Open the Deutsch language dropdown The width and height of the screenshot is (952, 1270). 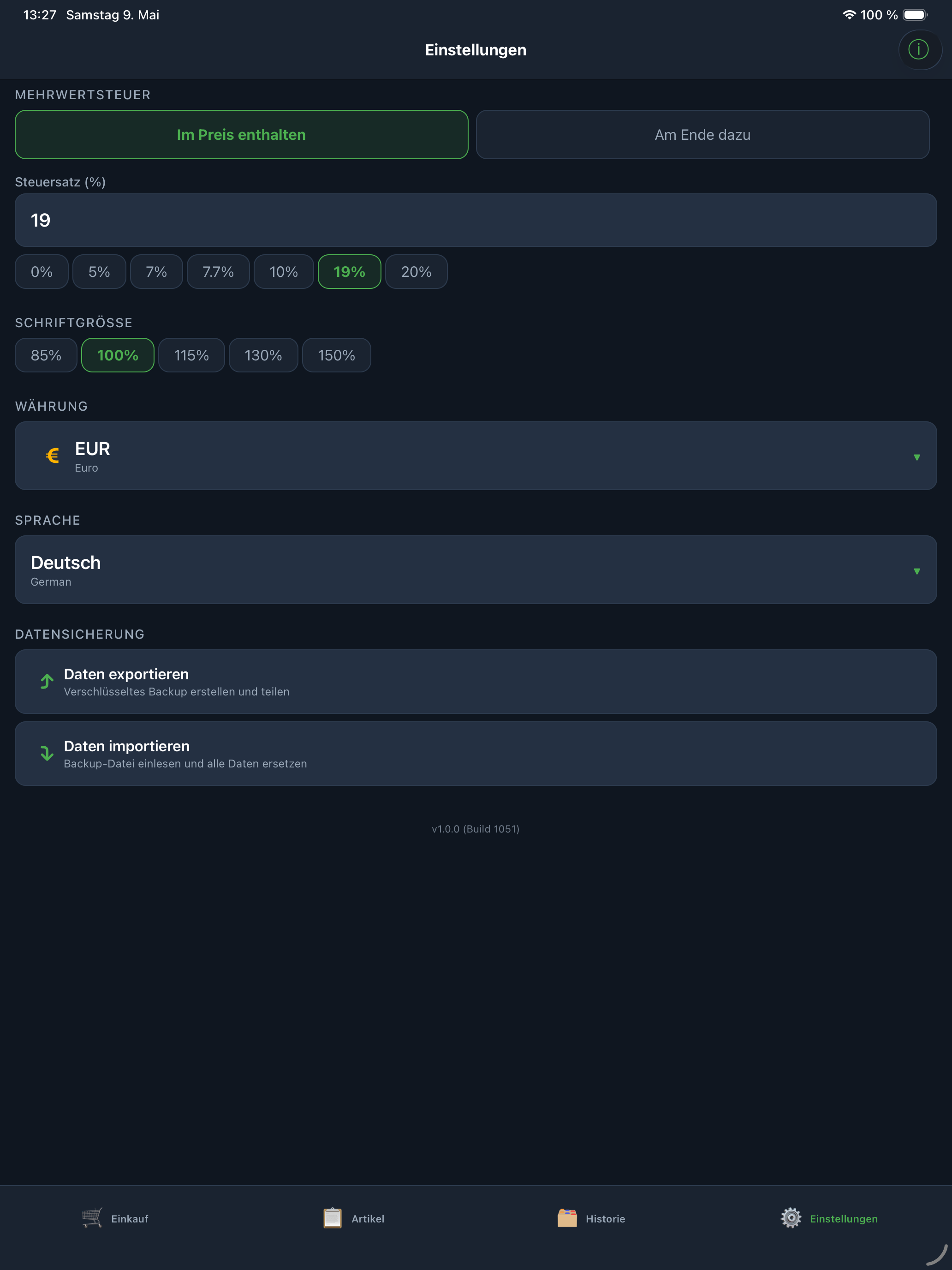pyautogui.click(x=476, y=569)
